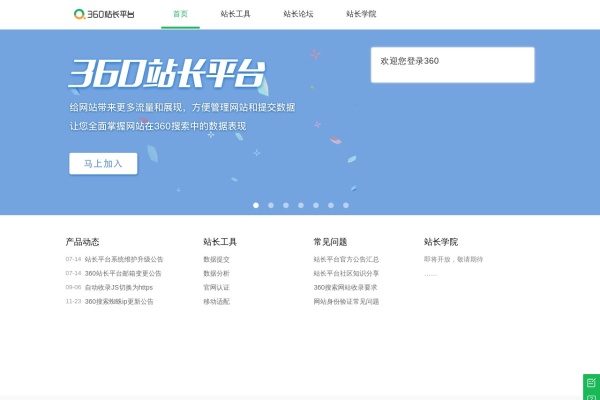600x400 pixels.
Task: Open the 官网认证 tool link
Action: coord(216,287)
